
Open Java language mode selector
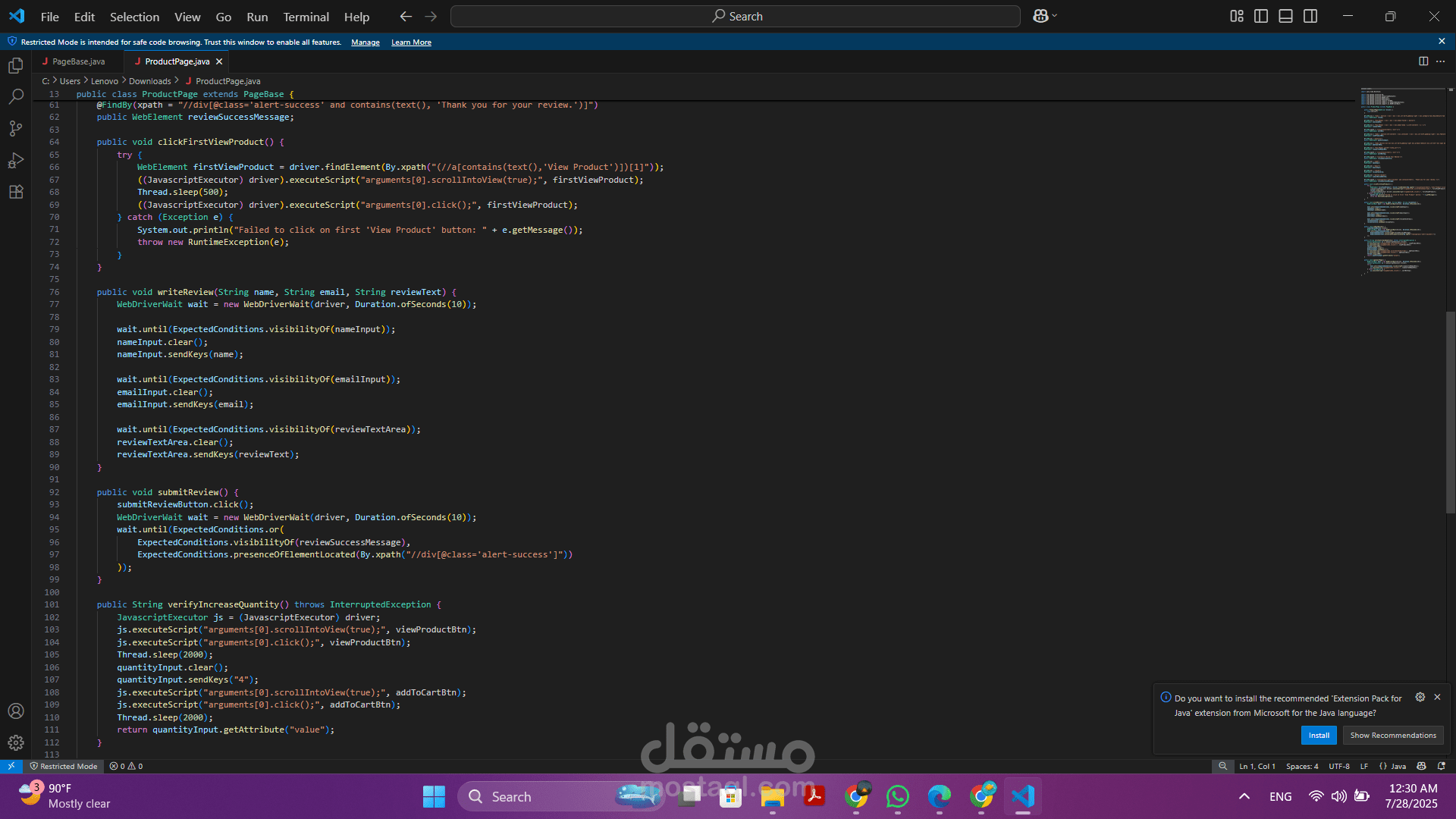click(1393, 766)
